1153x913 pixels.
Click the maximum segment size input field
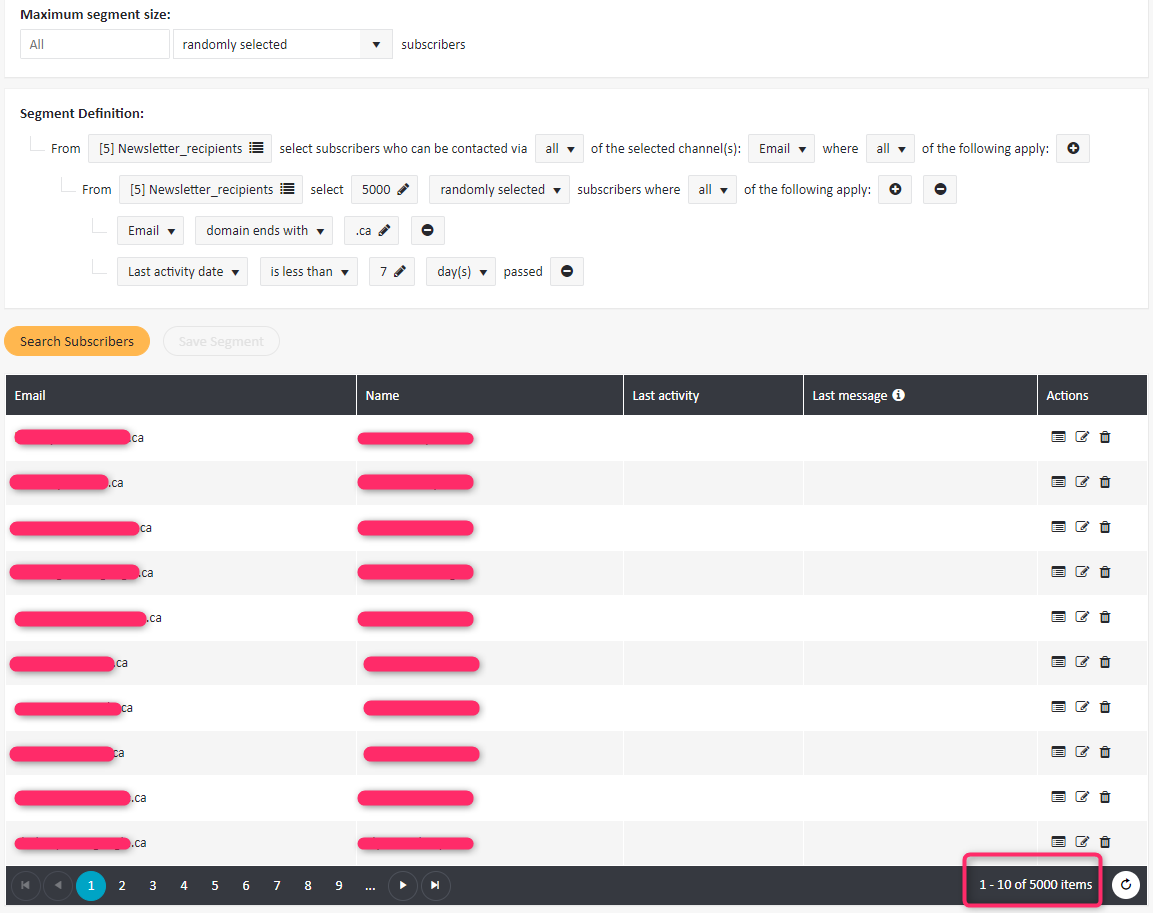click(95, 44)
